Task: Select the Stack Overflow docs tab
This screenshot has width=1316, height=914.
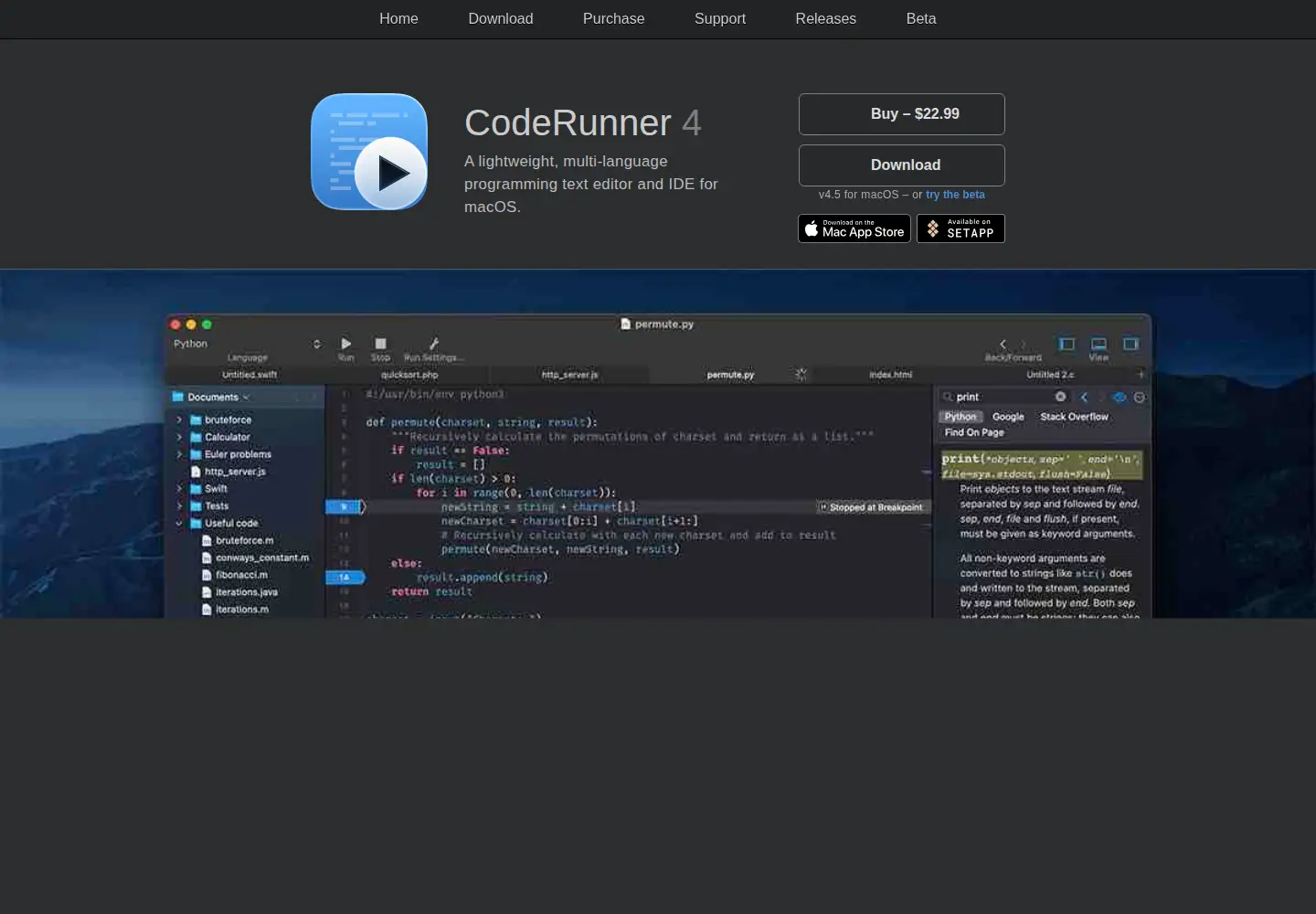Action: pyautogui.click(x=1074, y=417)
